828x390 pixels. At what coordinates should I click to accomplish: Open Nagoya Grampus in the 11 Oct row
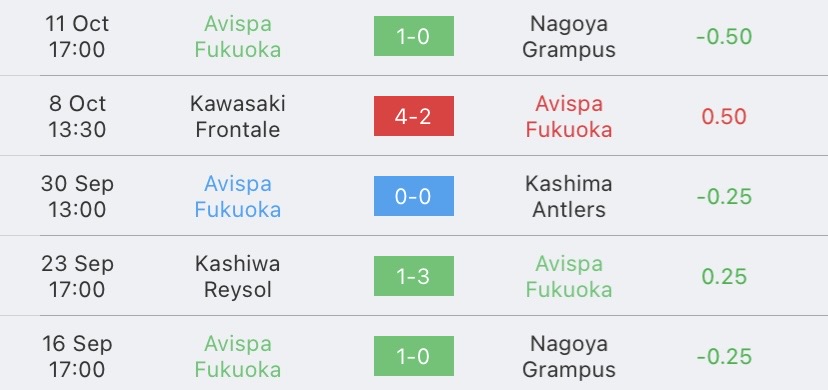(x=569, y=36)
